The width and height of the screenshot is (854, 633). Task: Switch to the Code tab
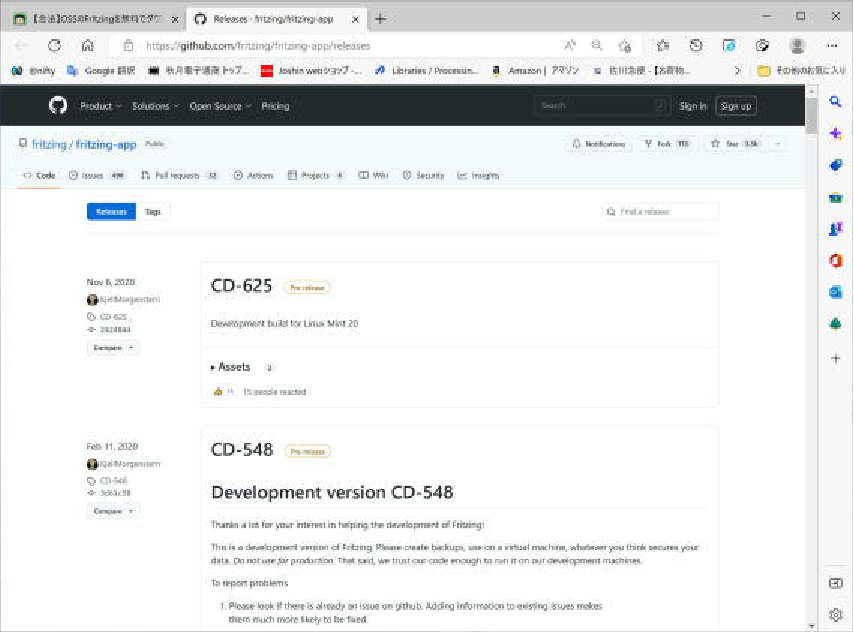tap(39, 175)
